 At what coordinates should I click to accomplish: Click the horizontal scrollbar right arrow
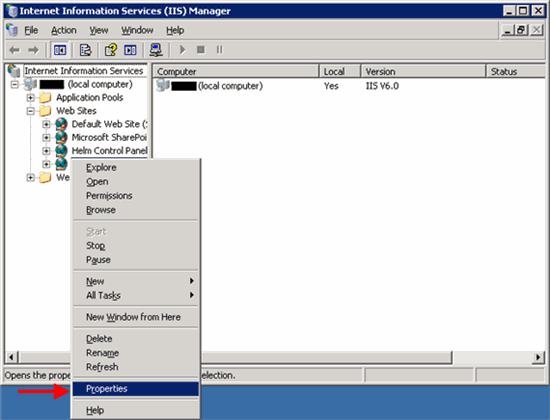click(538, 357)
